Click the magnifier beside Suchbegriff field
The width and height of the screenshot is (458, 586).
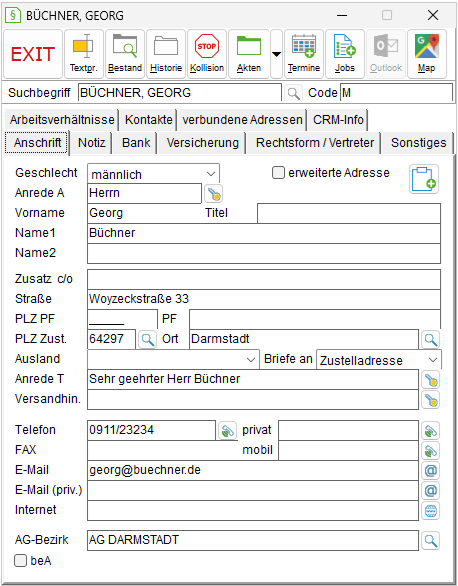tap(293, 93)
